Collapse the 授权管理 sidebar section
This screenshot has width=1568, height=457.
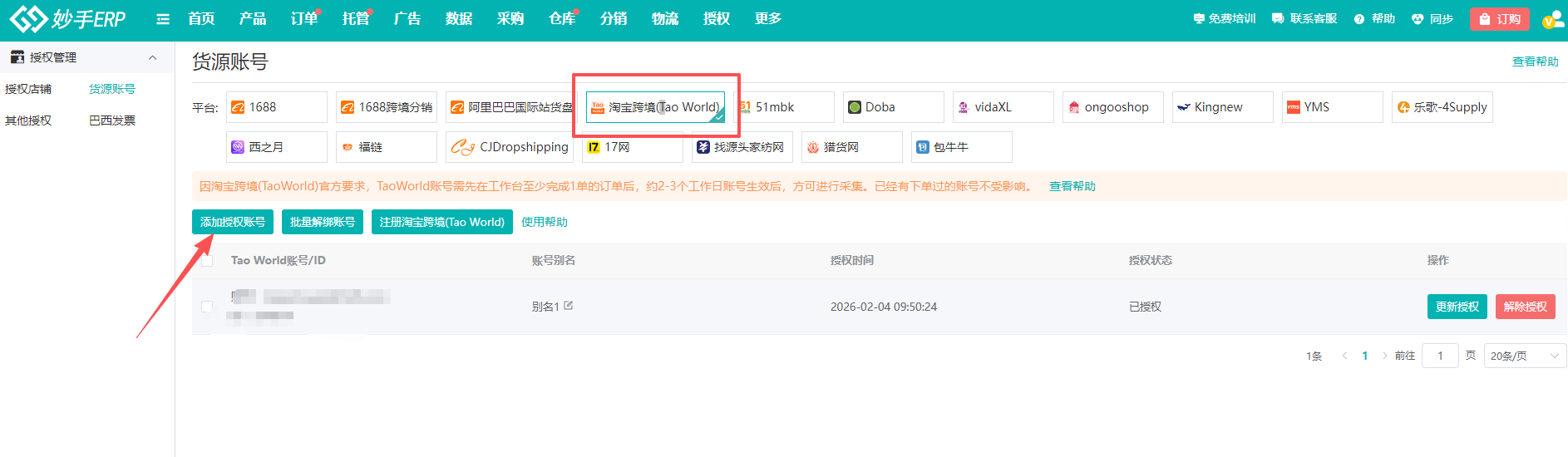(x=152, y=57)
